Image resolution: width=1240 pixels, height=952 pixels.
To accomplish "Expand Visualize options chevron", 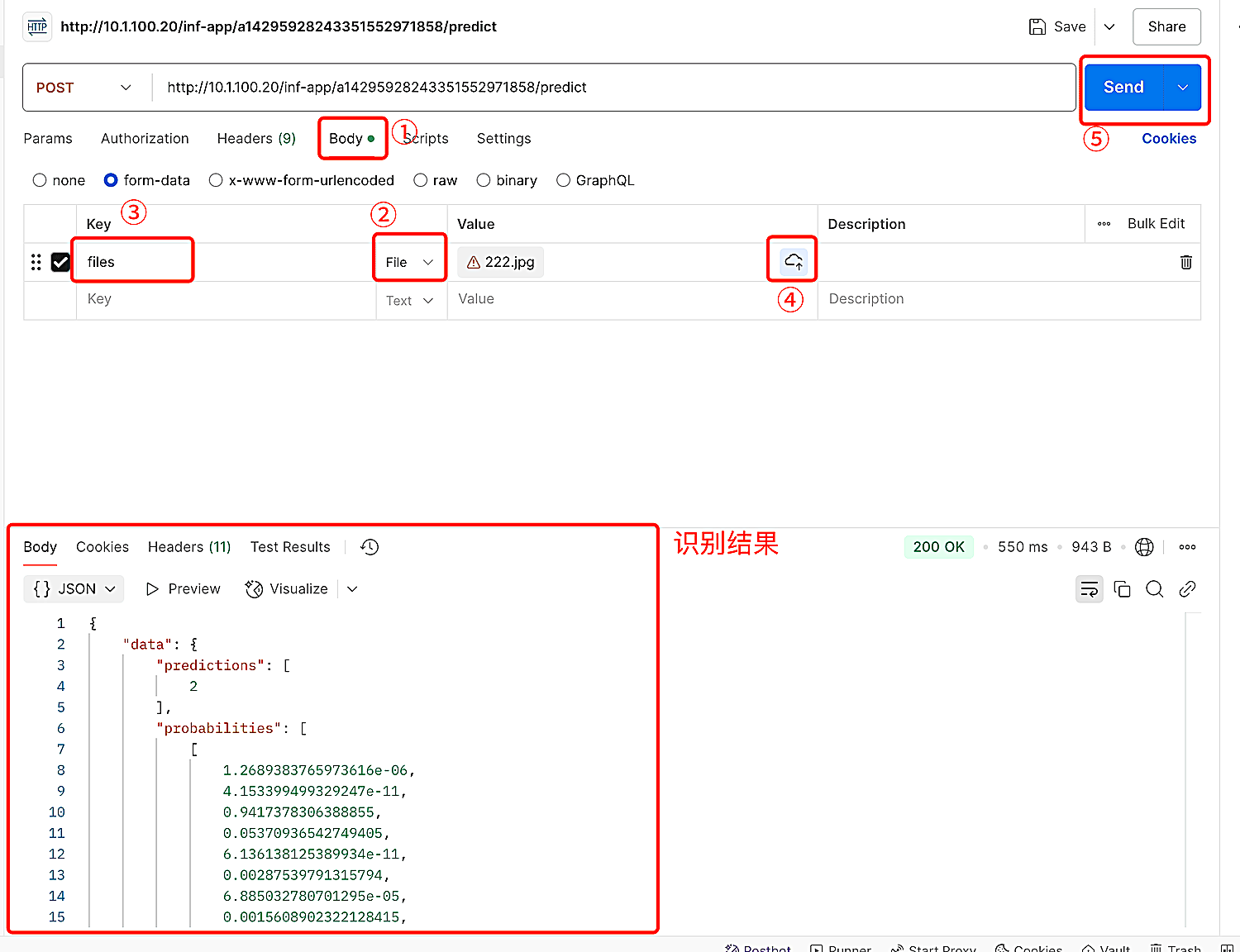I will point(352,589).
